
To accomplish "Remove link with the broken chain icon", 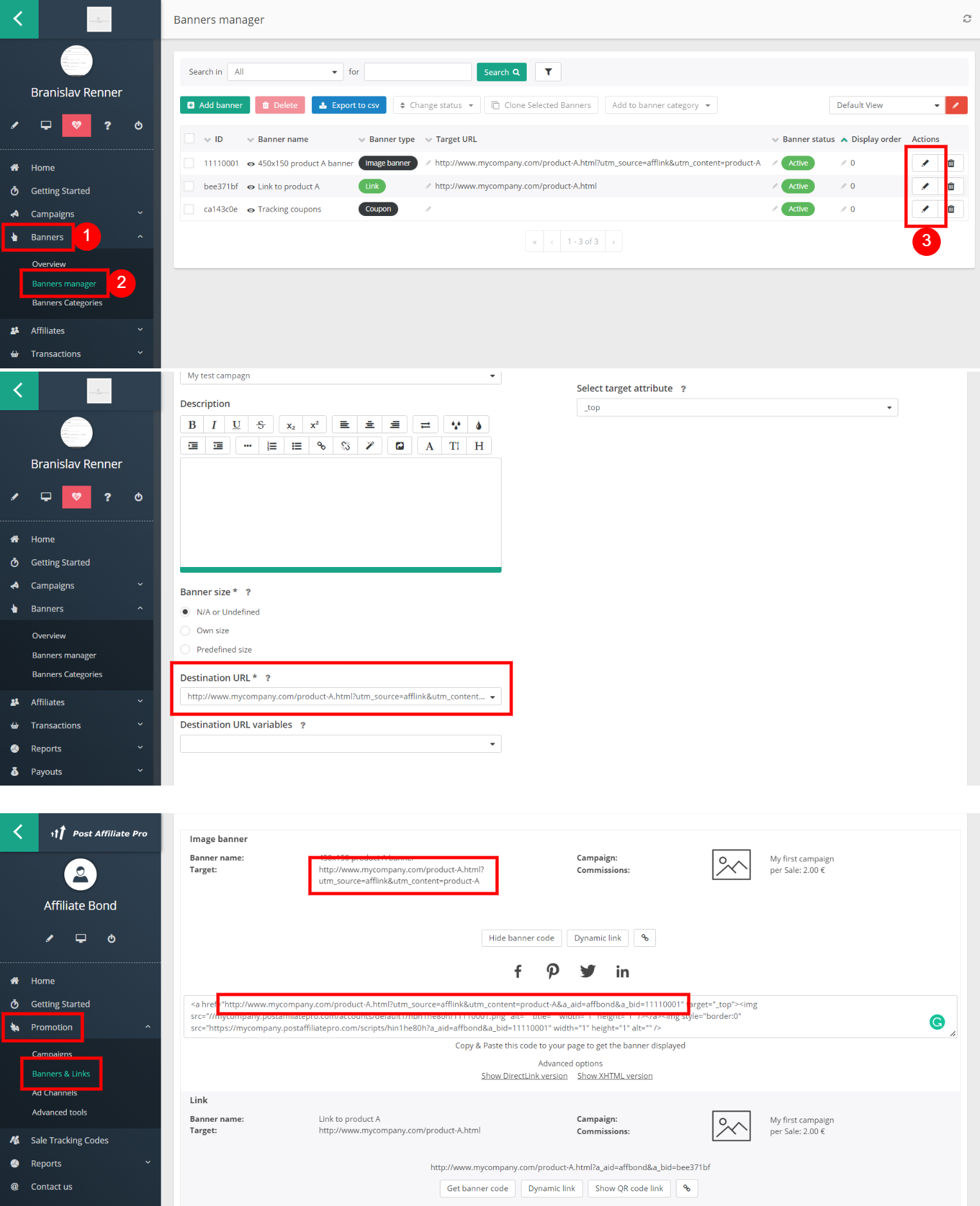I will click(345, 446).
